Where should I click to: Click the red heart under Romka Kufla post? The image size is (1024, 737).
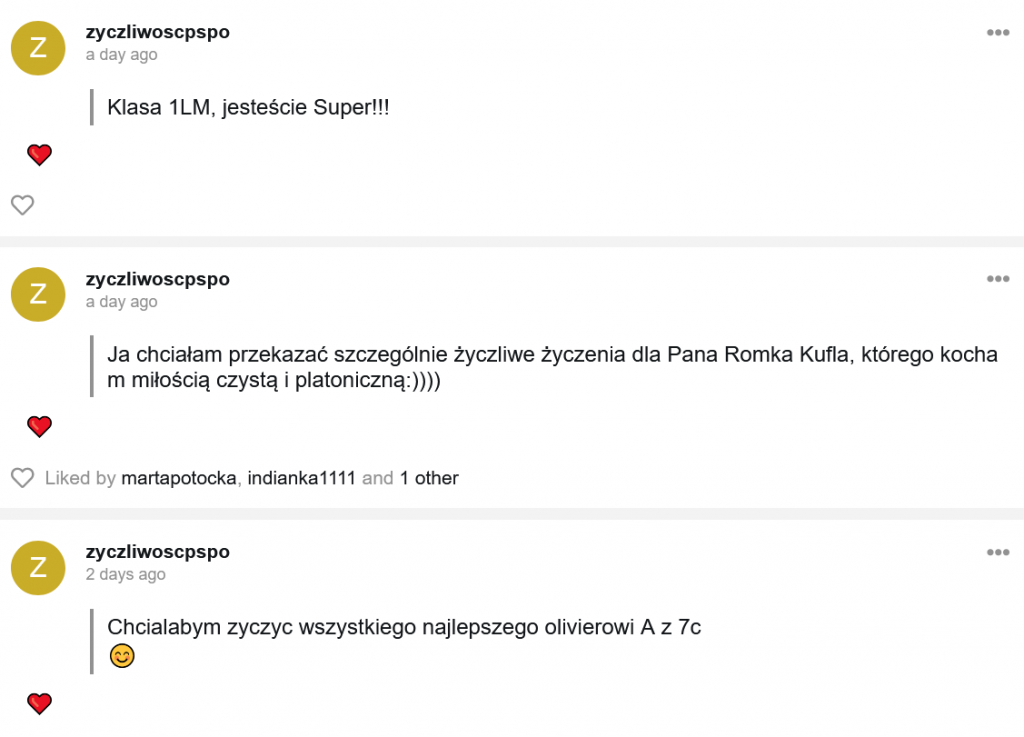(x=39, y=427)
